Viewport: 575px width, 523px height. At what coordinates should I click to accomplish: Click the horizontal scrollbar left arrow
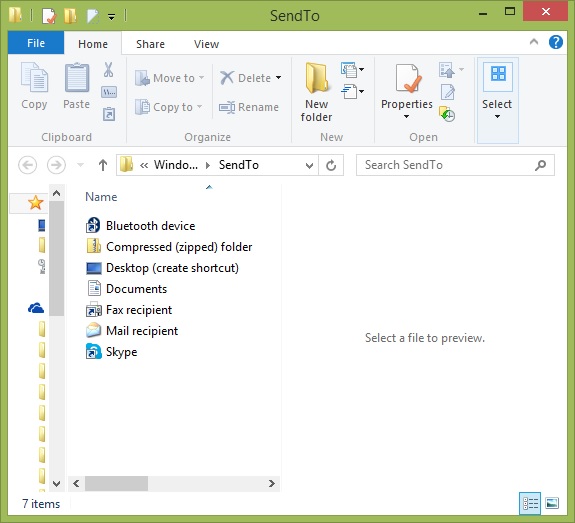pos(76,483)
